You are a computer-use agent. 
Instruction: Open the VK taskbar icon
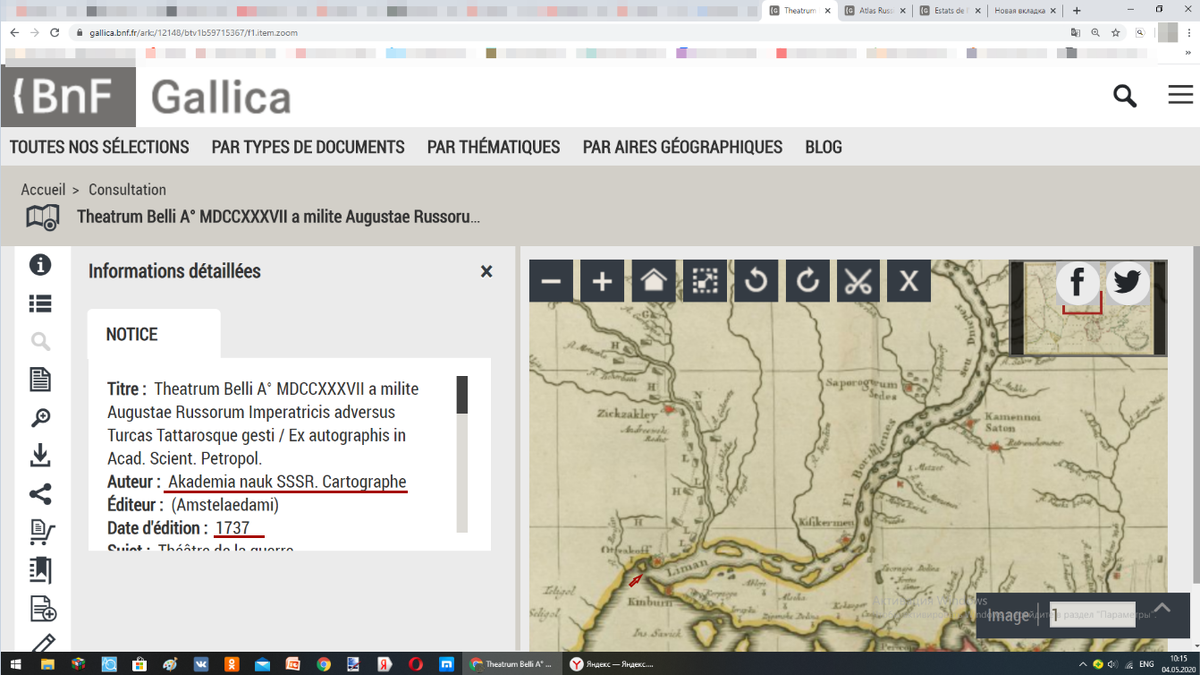(200, 664)
